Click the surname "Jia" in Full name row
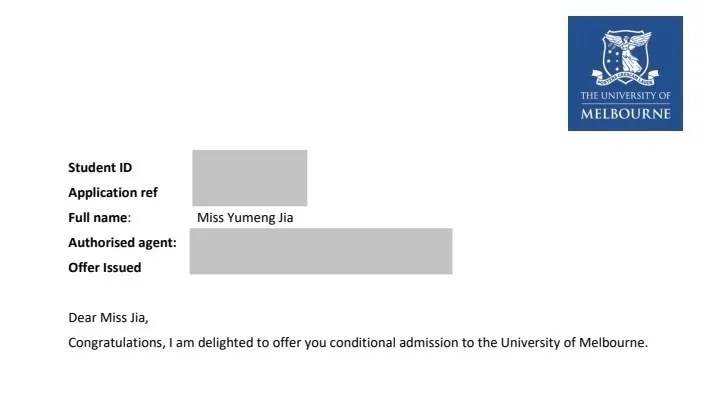The width and height of the screenshot is (720, 400). click(284, 217)
